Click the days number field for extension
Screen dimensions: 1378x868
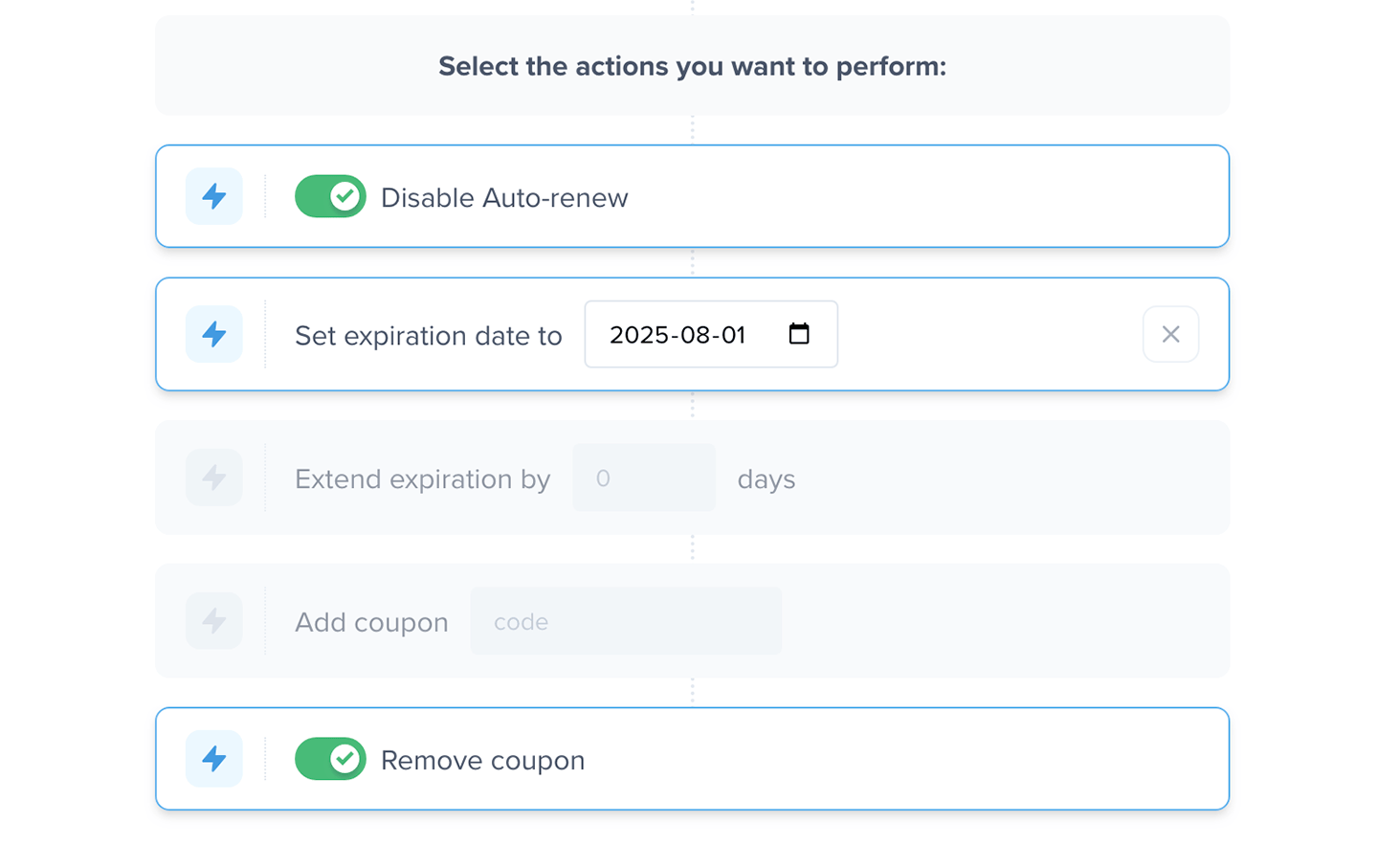[643, 478]
